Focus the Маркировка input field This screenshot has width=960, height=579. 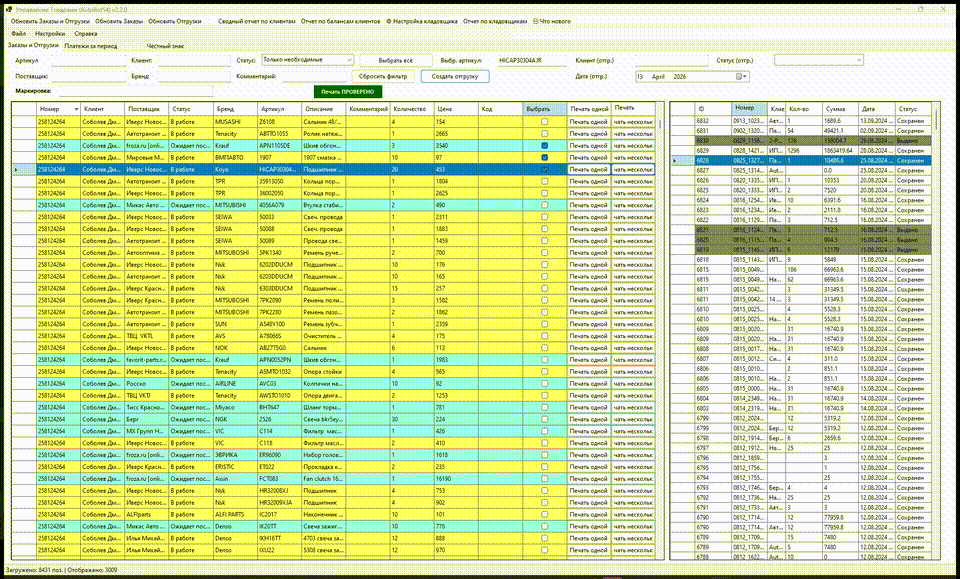click(x=136, y=91)
